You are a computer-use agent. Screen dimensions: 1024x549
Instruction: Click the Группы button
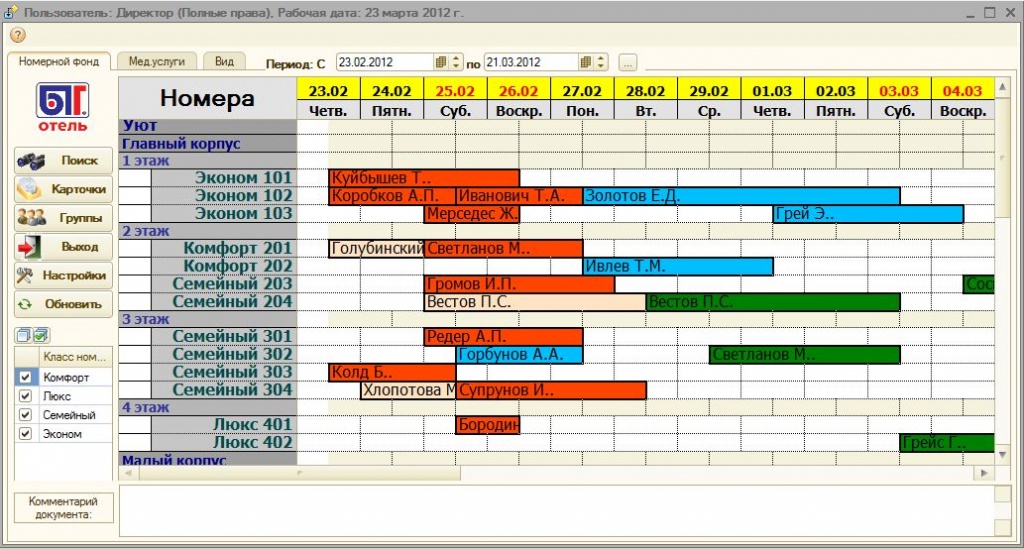pyautogui.click(x=63, y=218)
